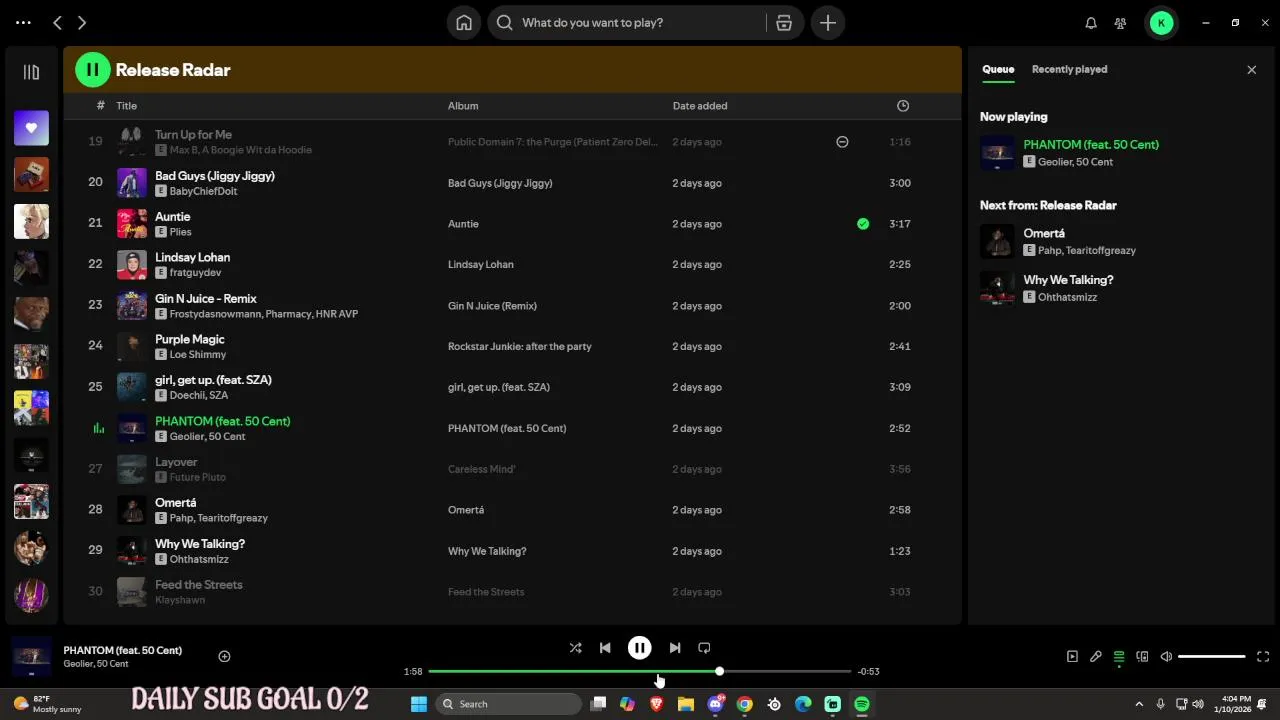This screenshot has width=1280, height=720.
Task: Expand Your Library sidebar icon
Action: tap(31, 72)
